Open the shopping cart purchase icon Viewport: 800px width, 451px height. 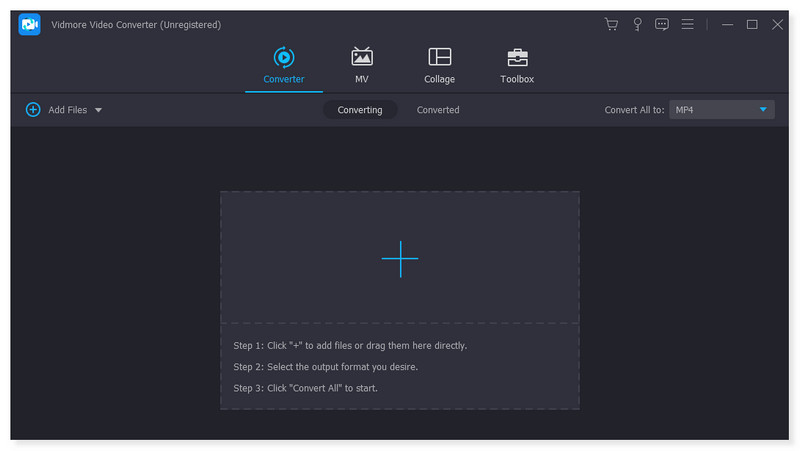click(611, 24)
